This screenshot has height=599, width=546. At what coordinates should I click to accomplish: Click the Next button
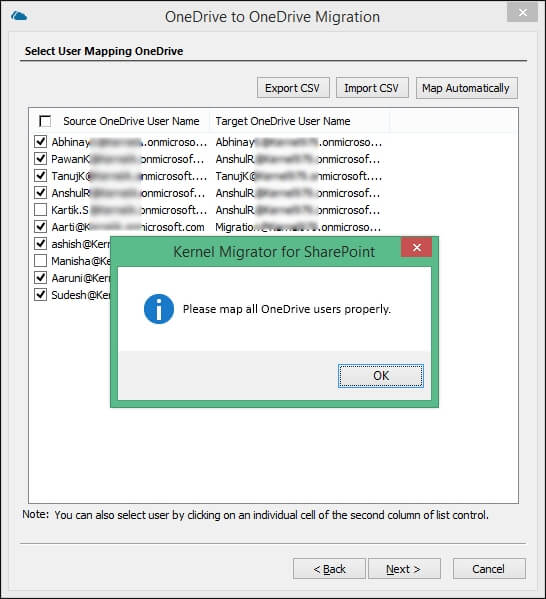coord(404,569)
